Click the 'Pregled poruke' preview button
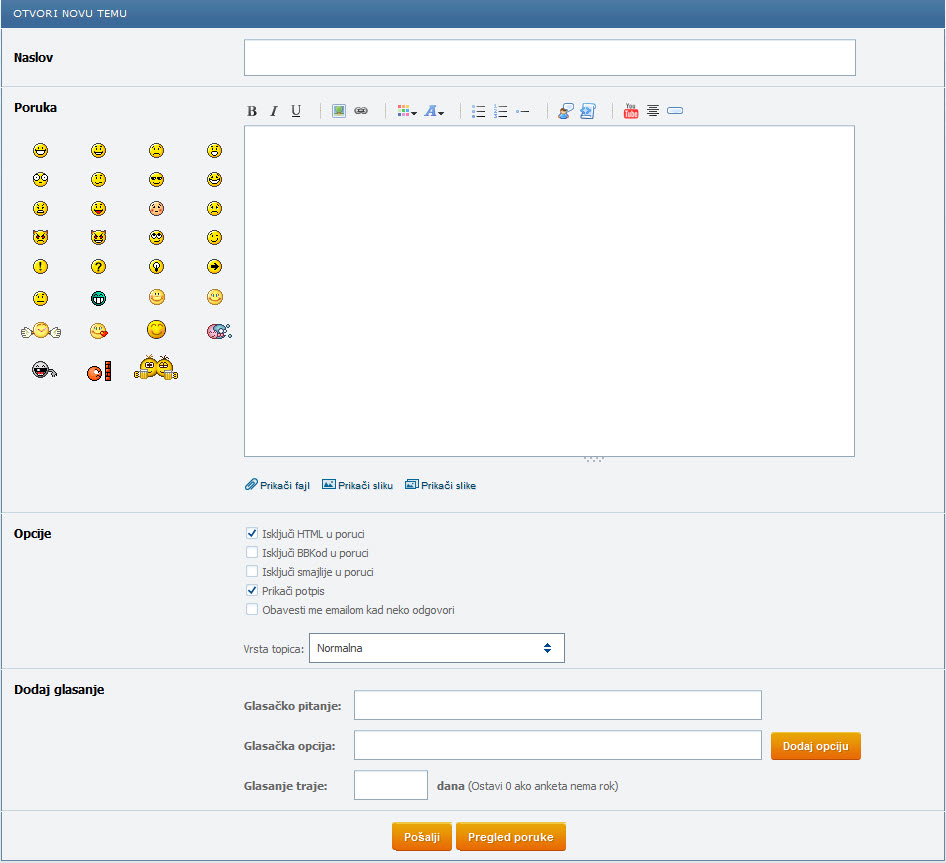 pyautogui.click(x=510, y=837)
